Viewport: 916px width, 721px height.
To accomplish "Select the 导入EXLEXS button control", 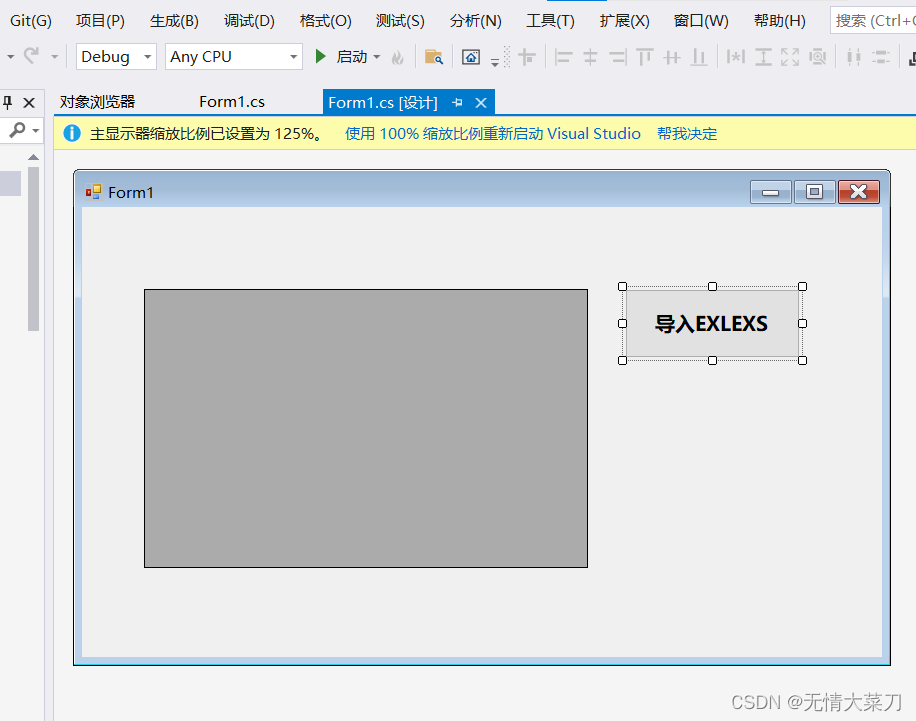I will tap(712, 323).
